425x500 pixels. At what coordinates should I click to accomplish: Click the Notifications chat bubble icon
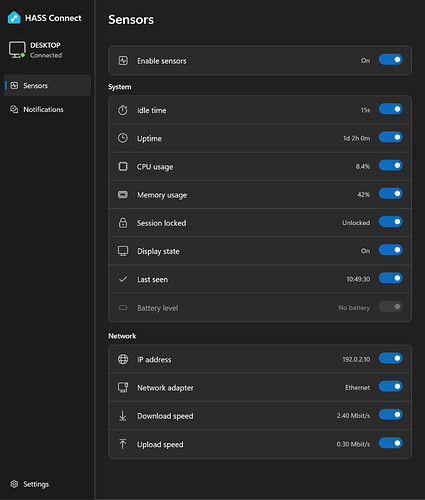14,109
